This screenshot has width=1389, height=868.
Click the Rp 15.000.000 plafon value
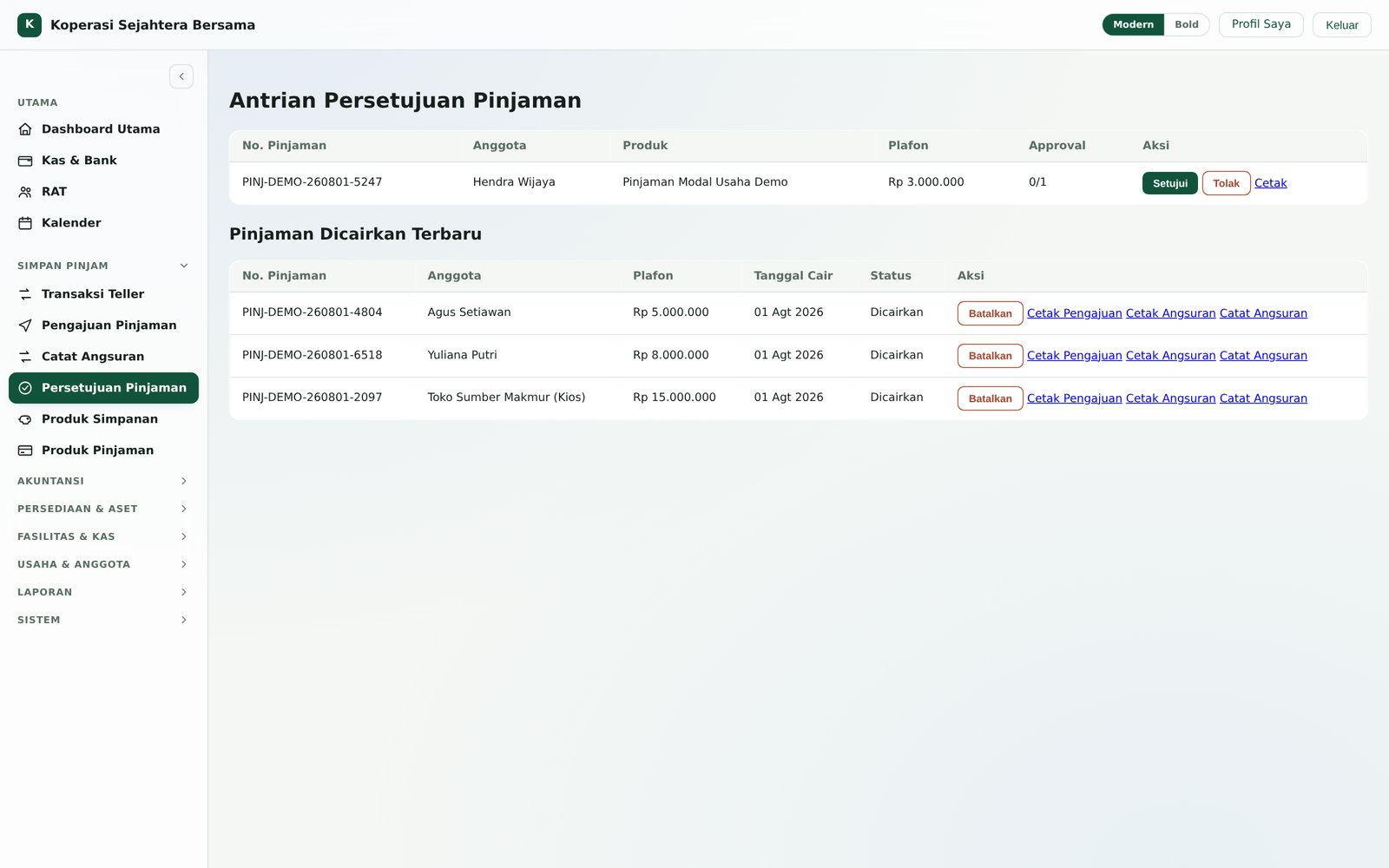click(x=675, y=398)
